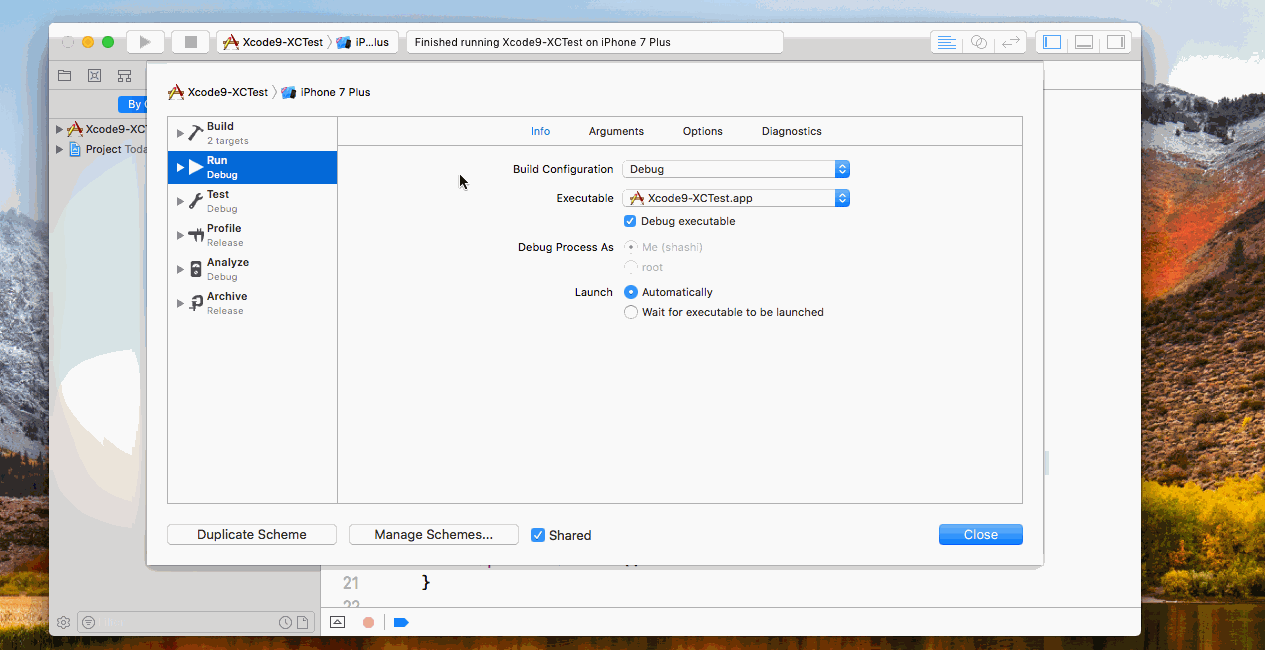The image size is (1265, 650).
Task: Switch to the Diagnostics tab
Action: point(791,131)
